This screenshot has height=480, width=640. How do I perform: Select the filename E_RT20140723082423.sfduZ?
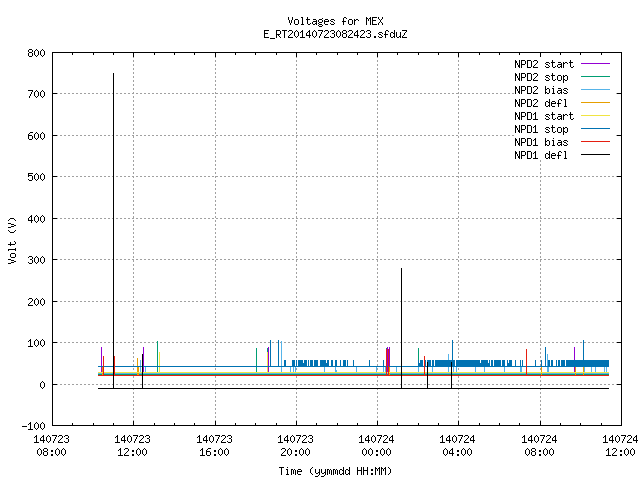coord(335,34)
